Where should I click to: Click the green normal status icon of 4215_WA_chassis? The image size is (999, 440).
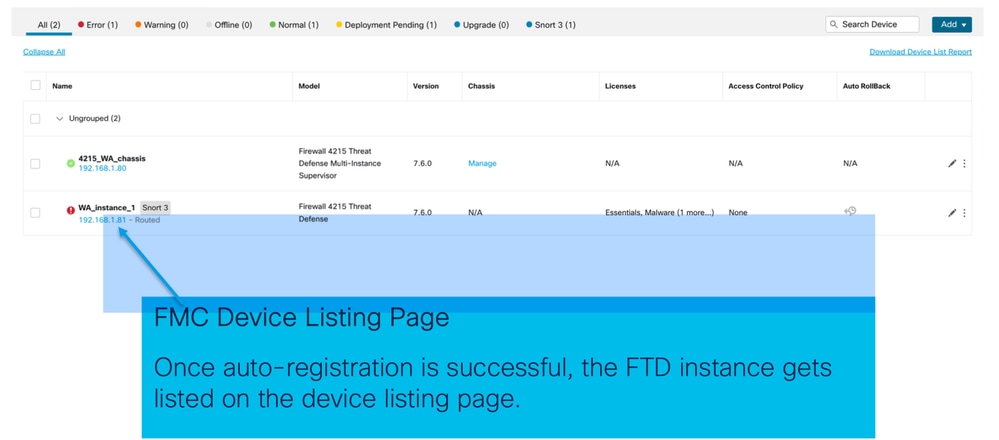tap(71, 164)
